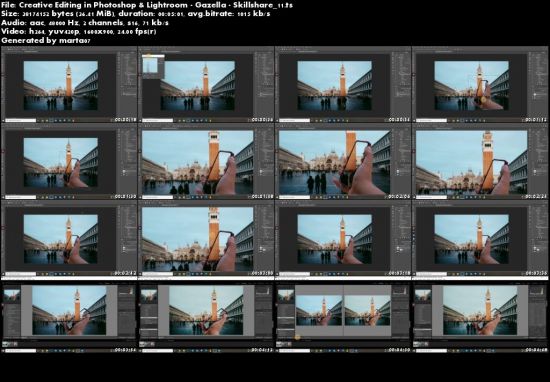This screenshot has height=382, width=550.
Task: Open the third thumbnail in the third row
Action: 343,238
